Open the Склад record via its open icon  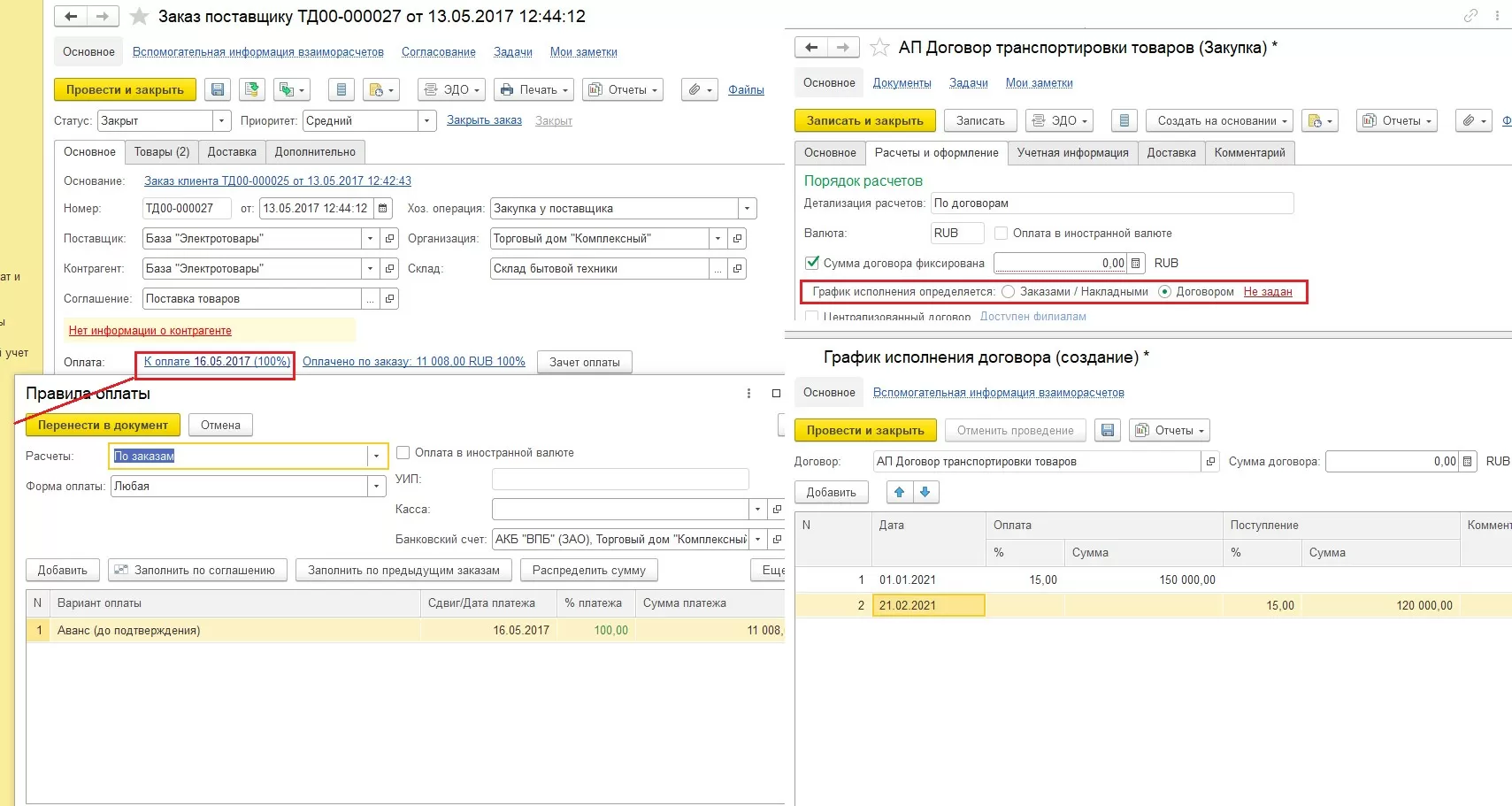click(x=738, y=269)
